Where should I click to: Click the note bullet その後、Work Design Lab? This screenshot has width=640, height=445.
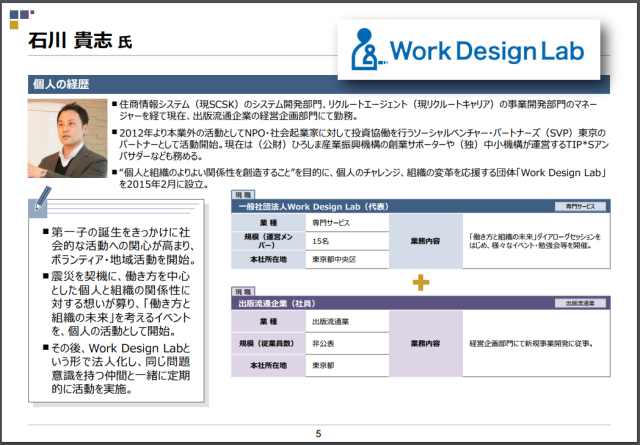coord(117,368)
